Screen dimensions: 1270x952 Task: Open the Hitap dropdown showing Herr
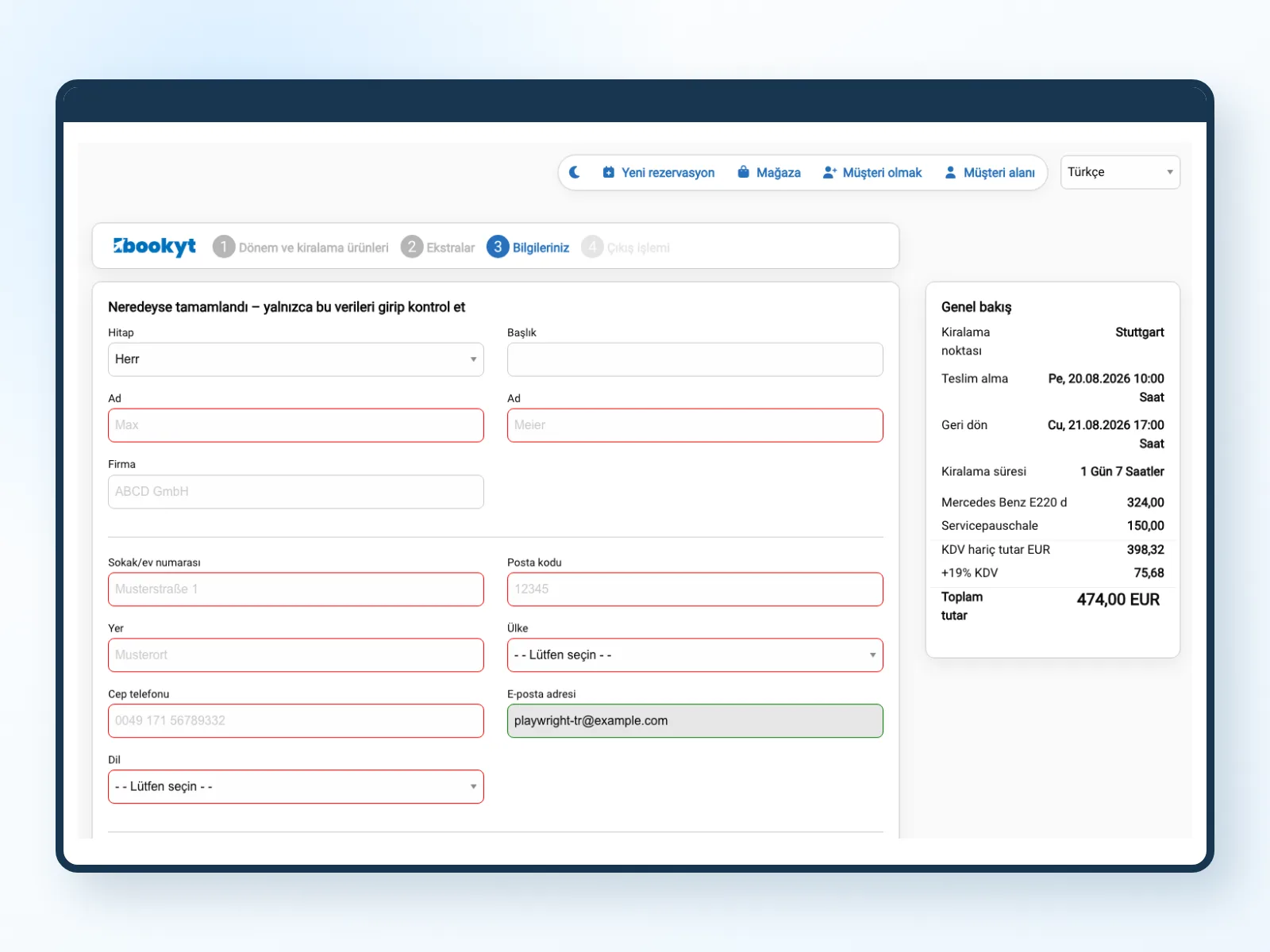point(296,359)
